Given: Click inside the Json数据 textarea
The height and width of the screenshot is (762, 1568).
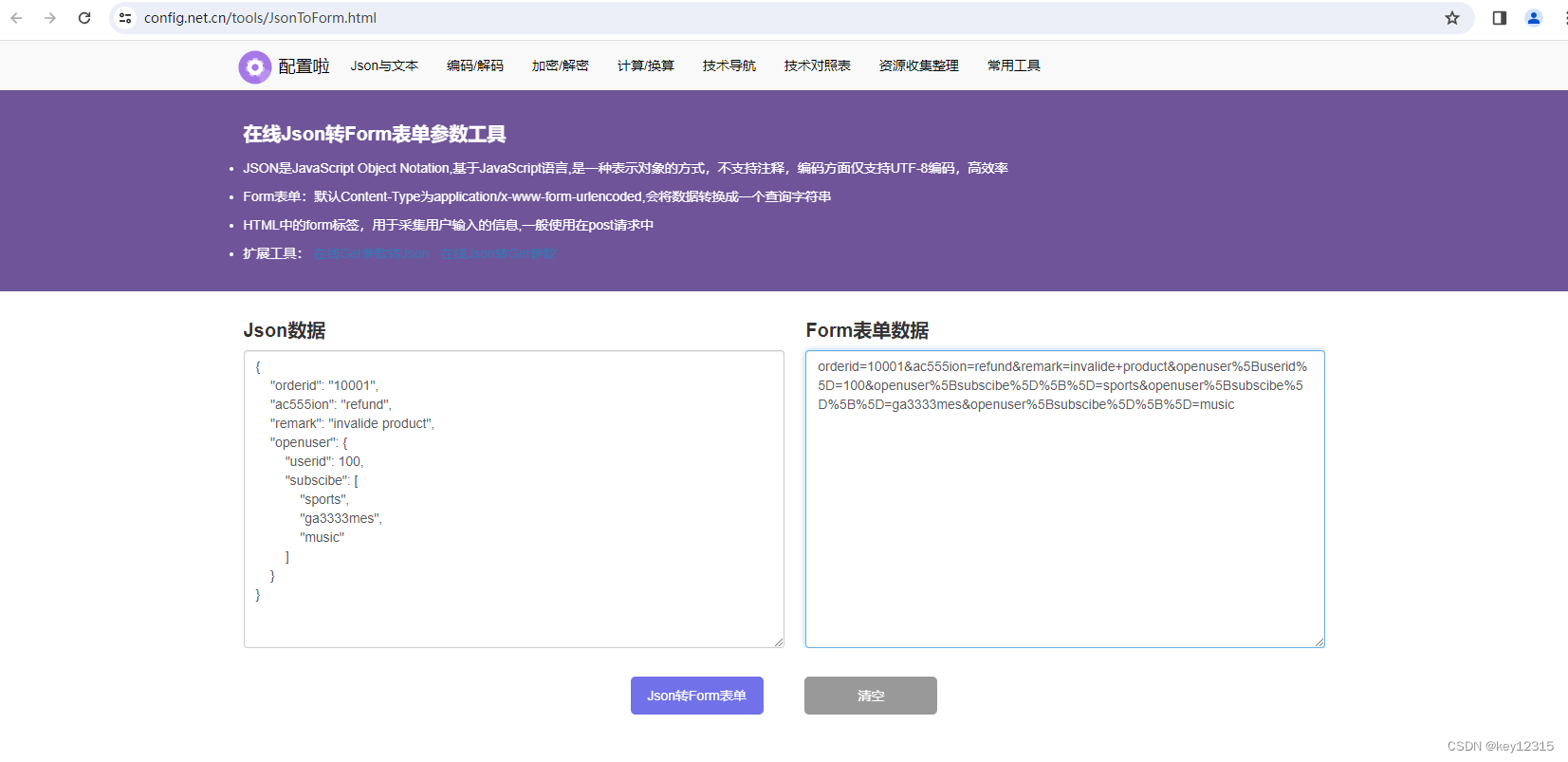Looking at the screenshot, I should point(514,499).
